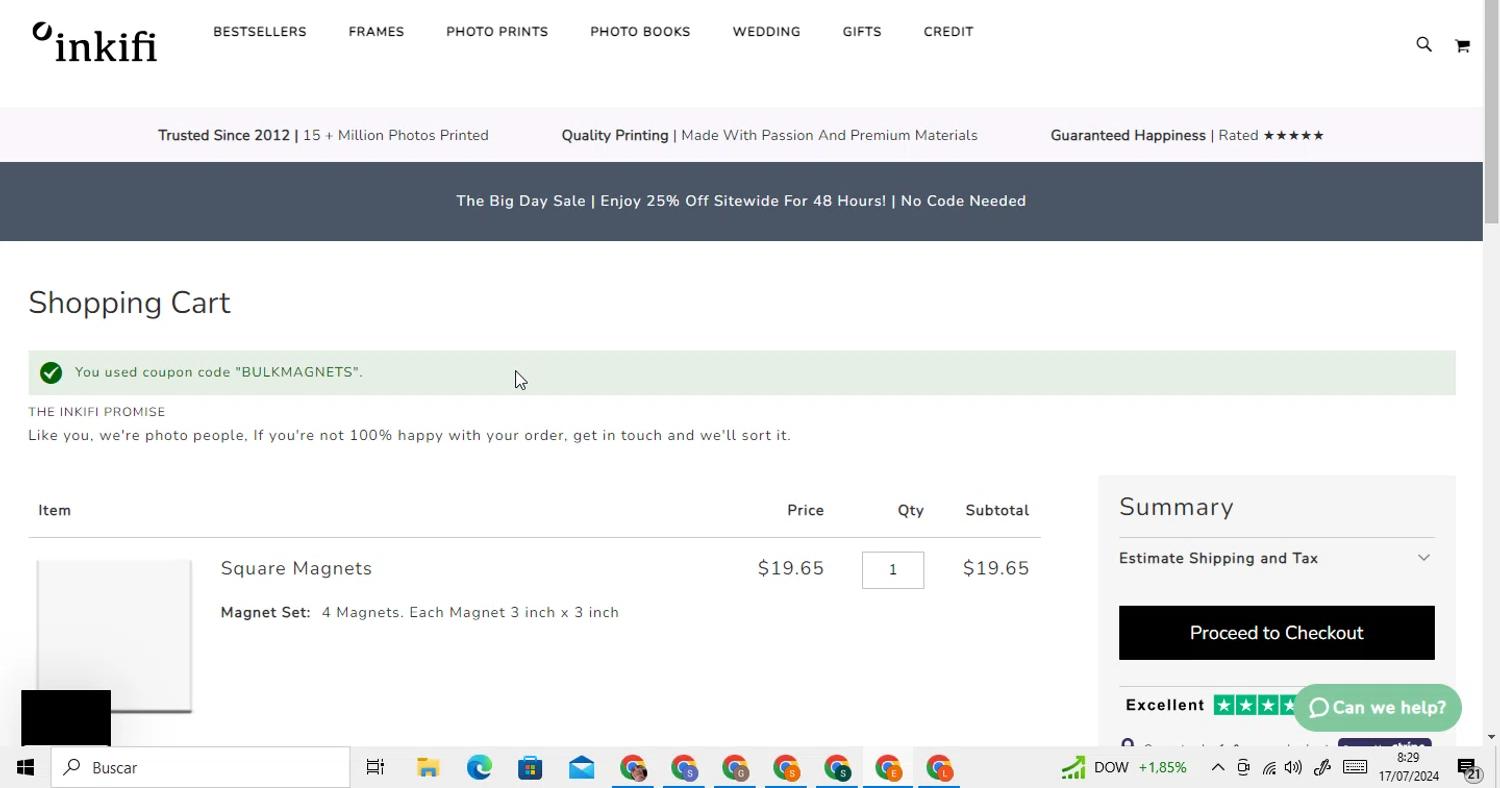Viewport: 1500px width, 788px height.
Task: Click scrollbar down arrow
Action: (1491, 737)
